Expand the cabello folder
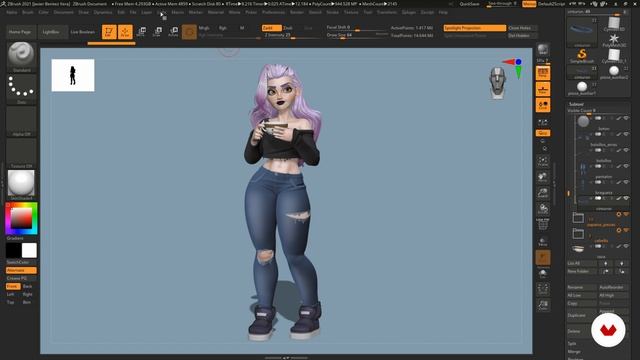Screen dimensions: 640x360 [x=578, y=233]
